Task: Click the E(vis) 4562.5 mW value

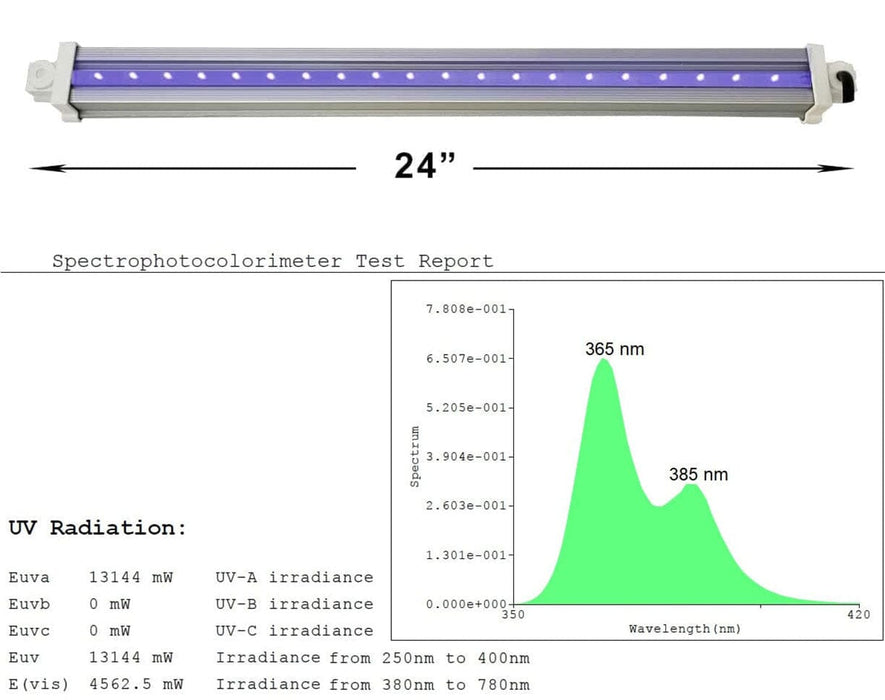Action: pyautogui.click(x=130, y=685)
